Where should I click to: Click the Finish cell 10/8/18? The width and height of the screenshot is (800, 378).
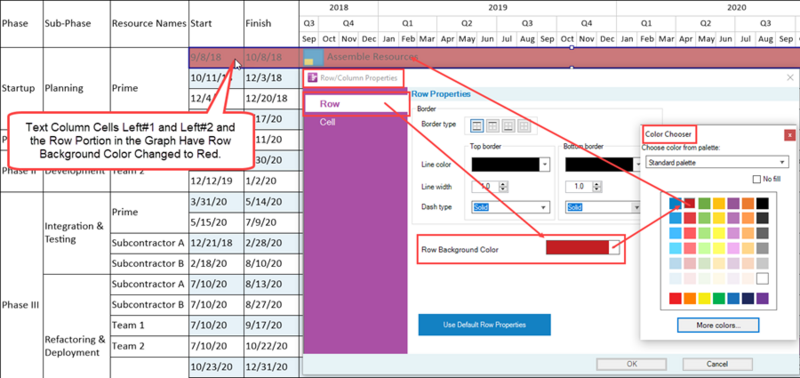271,57
